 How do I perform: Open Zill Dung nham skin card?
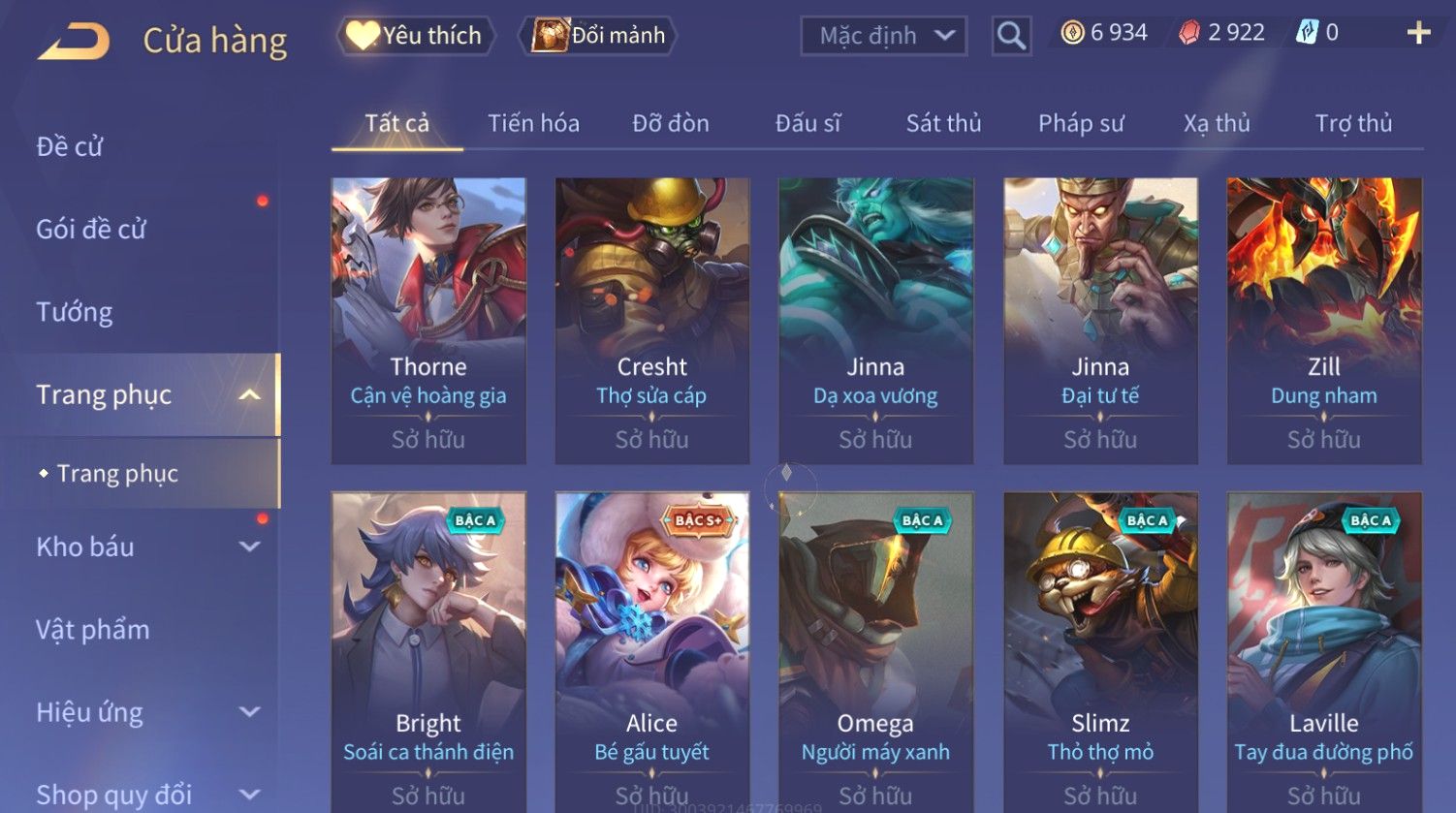coord(1324,321)
